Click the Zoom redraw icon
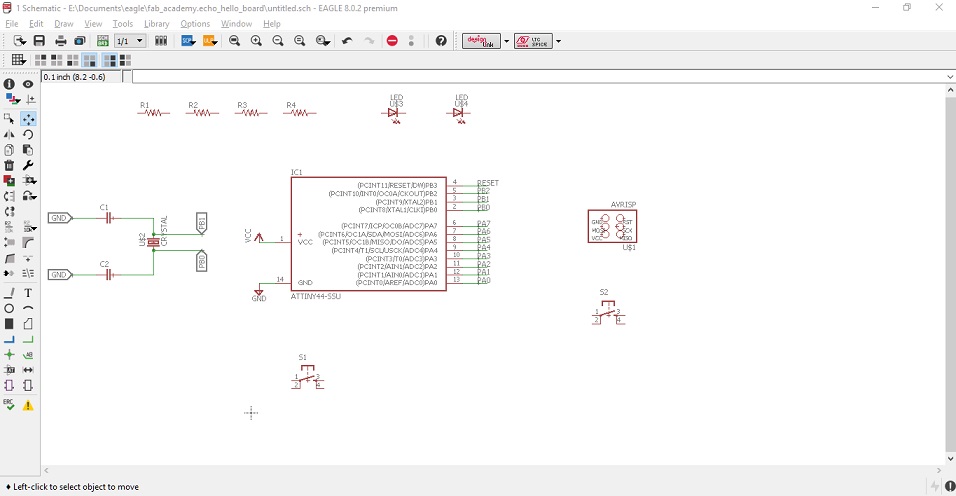Viewport: 956px width, 496px height. click(299, 41)
